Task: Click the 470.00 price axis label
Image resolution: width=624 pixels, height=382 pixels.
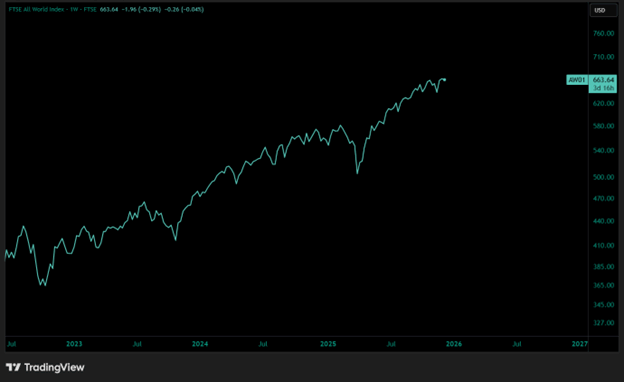Action: click(603, 198)
